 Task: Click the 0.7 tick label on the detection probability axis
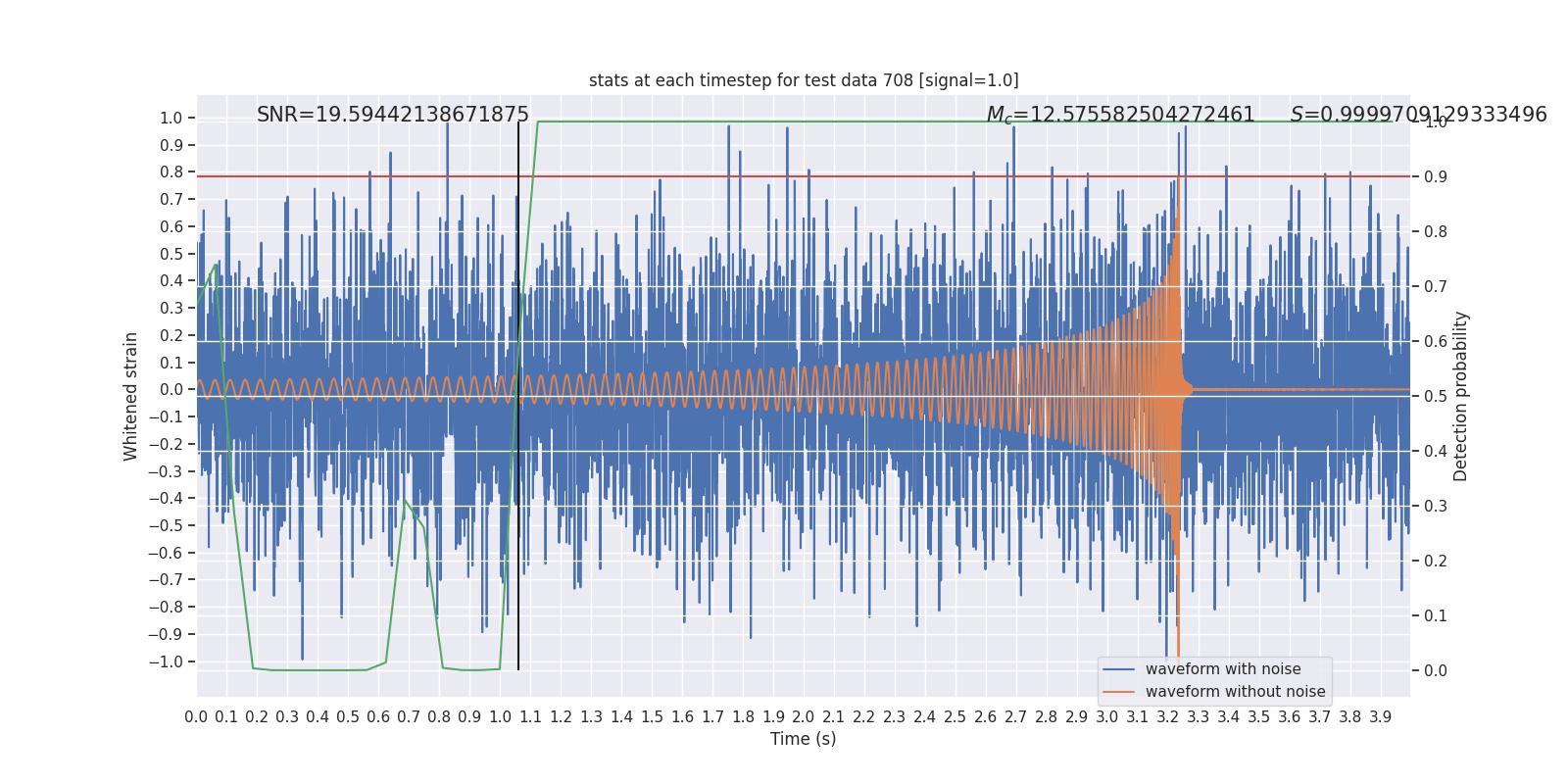(x=1436, y=286)
